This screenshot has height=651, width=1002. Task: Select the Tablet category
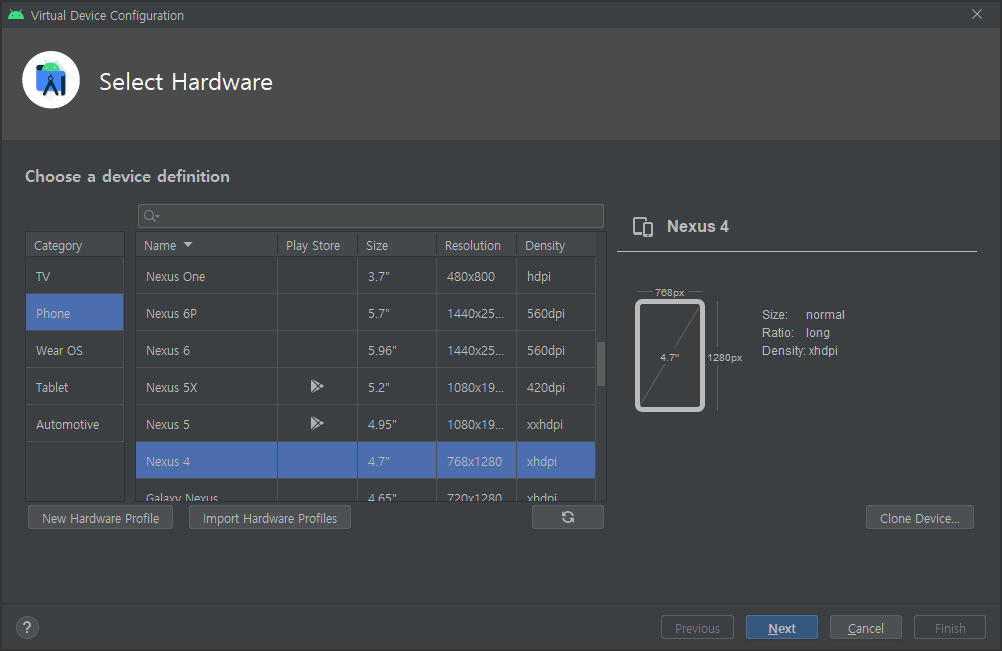coord(75,387)
